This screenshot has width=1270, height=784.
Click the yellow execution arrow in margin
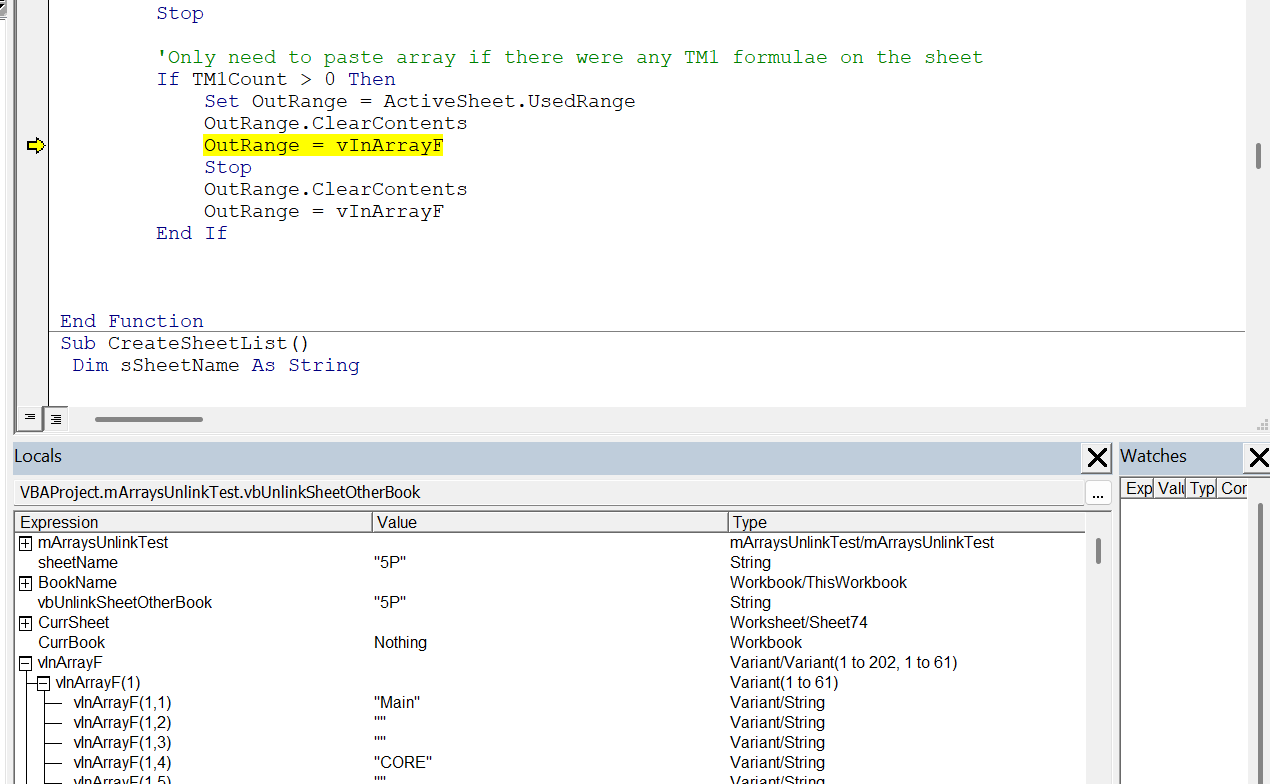[x=36, y=146]
